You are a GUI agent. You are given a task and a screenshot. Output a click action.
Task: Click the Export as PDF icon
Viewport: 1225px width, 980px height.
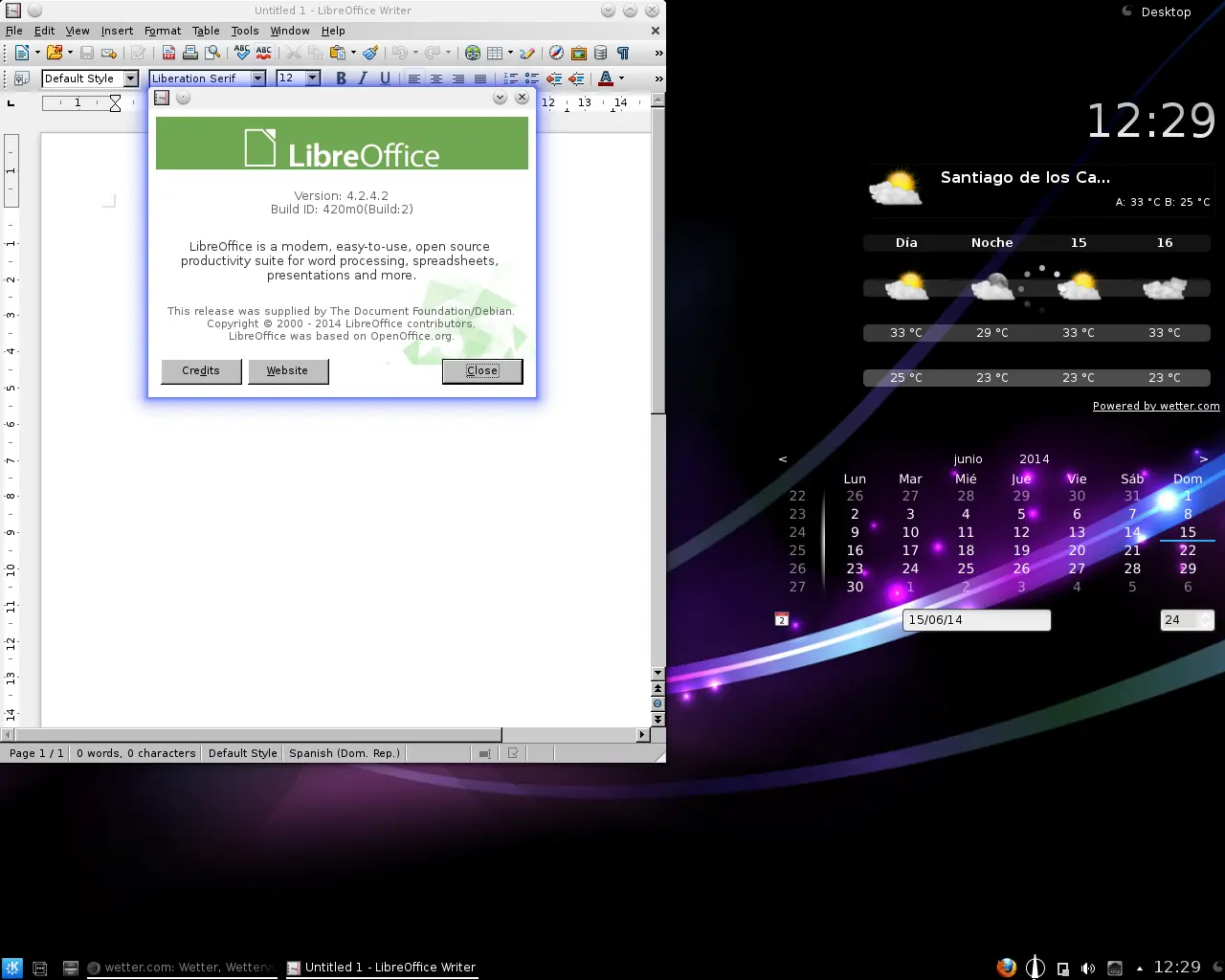point(168,53)
